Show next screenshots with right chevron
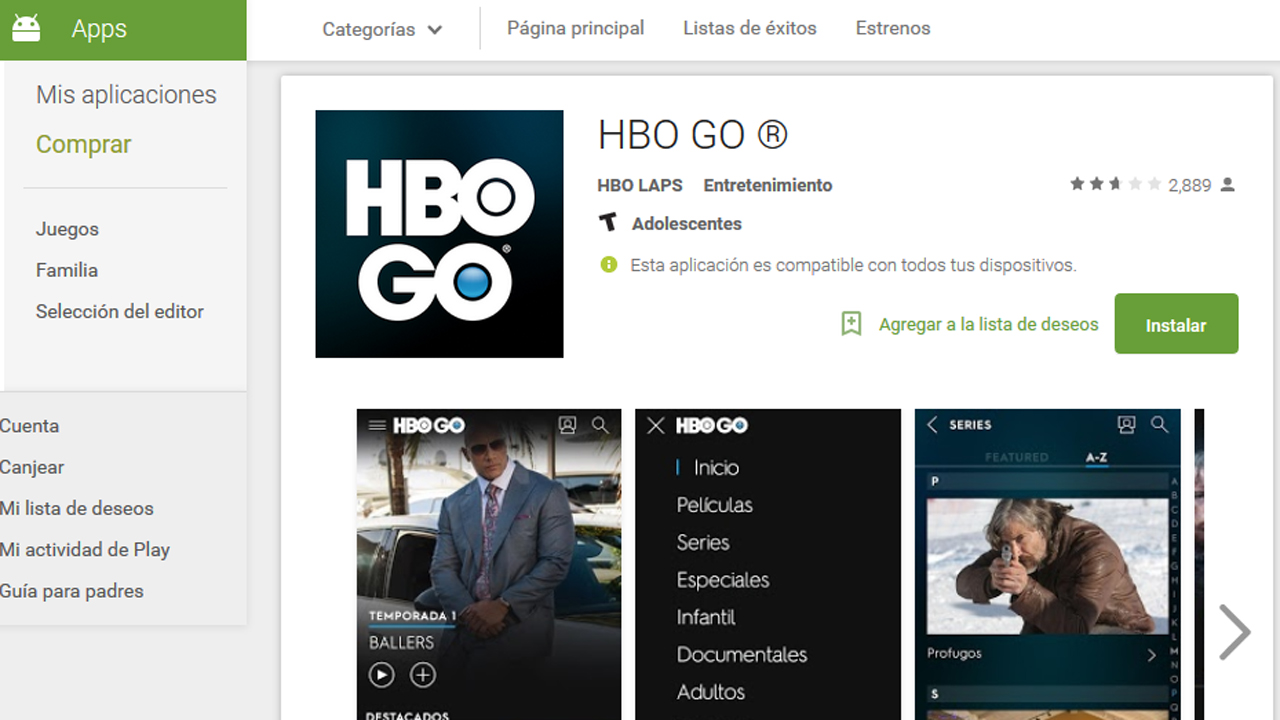This screenshot has height=720, width=1280. point(1235,632)
